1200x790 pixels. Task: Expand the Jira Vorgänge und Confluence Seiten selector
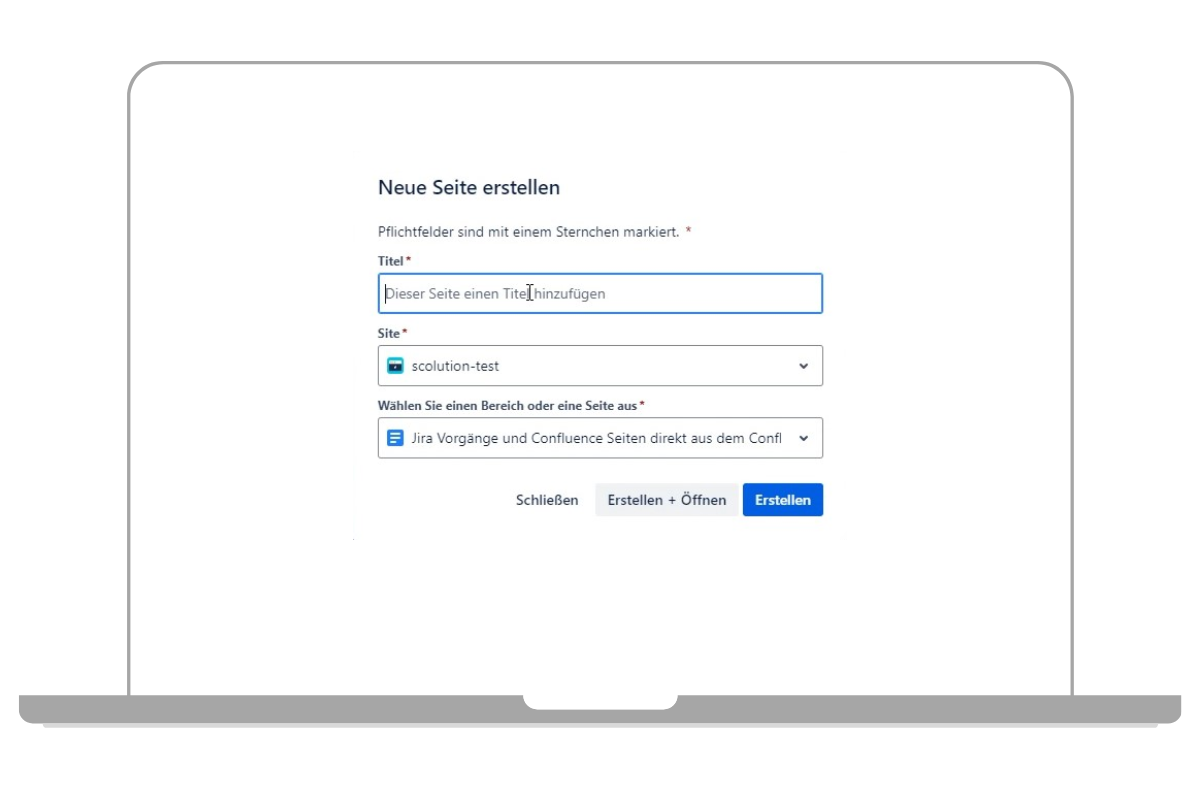tap(600, 438)
